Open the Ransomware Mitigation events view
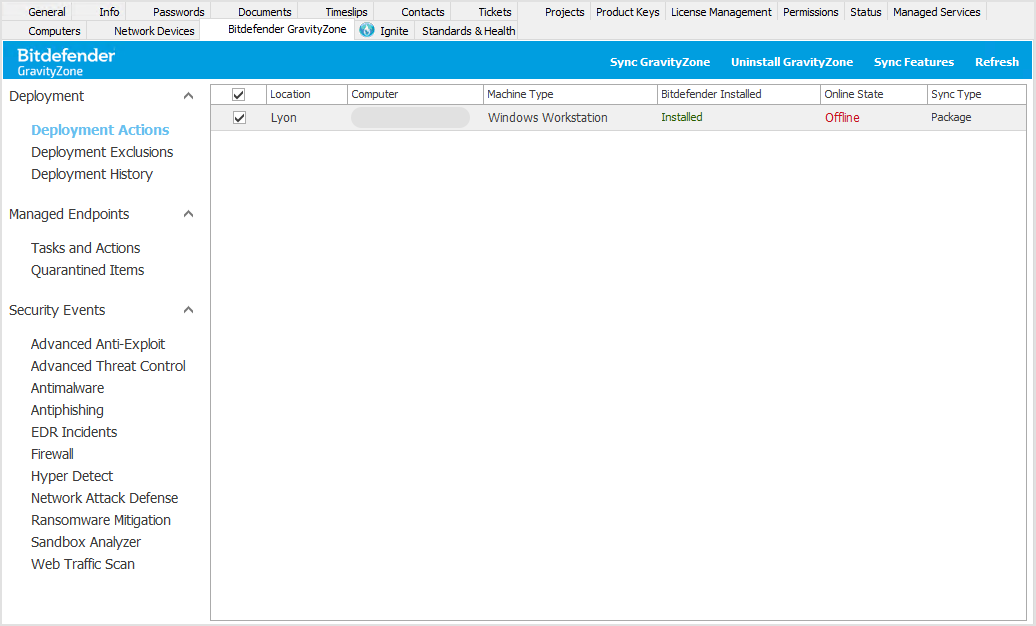The height and width of the screenshot is (626, 1036). click(100, 520)
